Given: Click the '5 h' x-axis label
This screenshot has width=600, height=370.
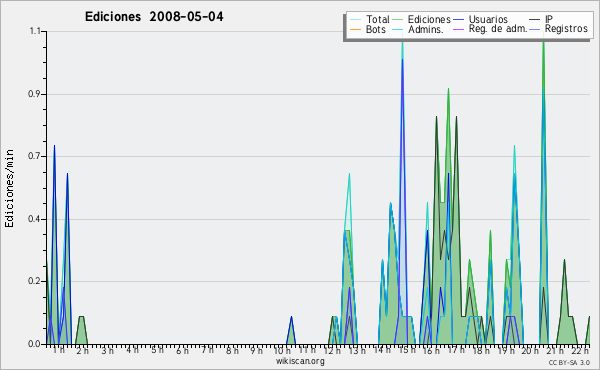Looking at the screenshot, I should click(157, 350).
